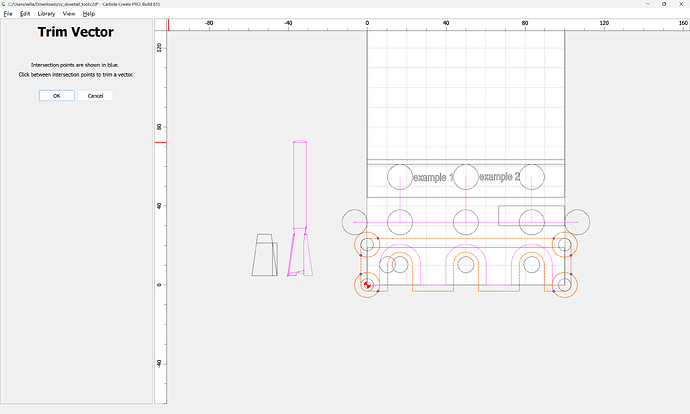The image size is (690, 414).
Task: Open the View menu
Action: [x=69, y=14]
